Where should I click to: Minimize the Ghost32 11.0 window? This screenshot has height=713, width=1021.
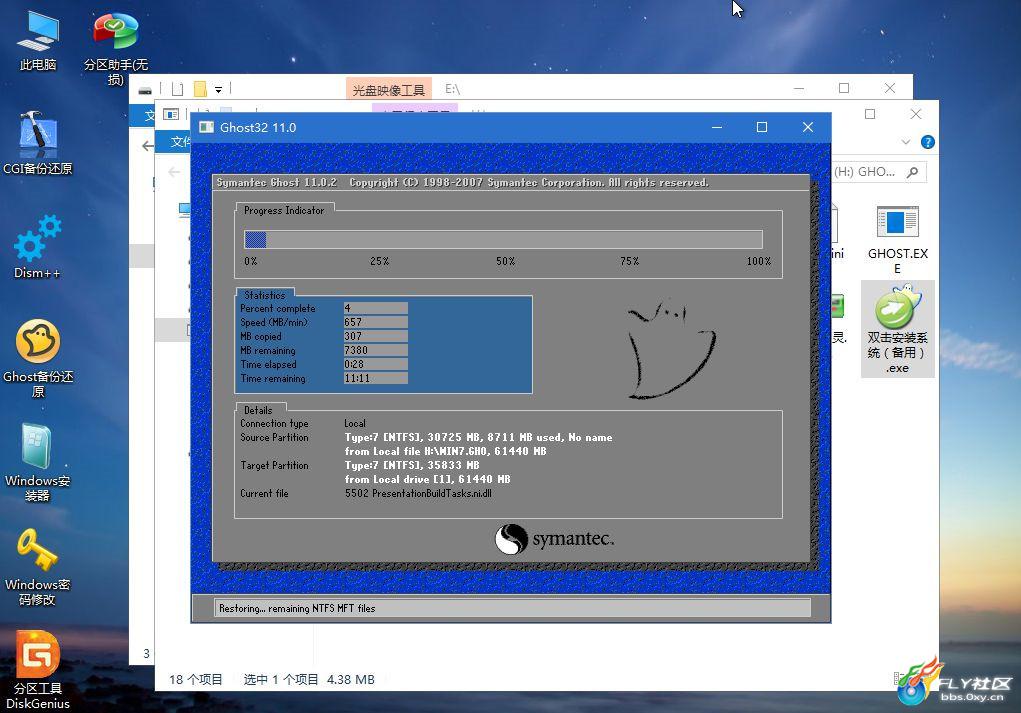coord(717,127)
